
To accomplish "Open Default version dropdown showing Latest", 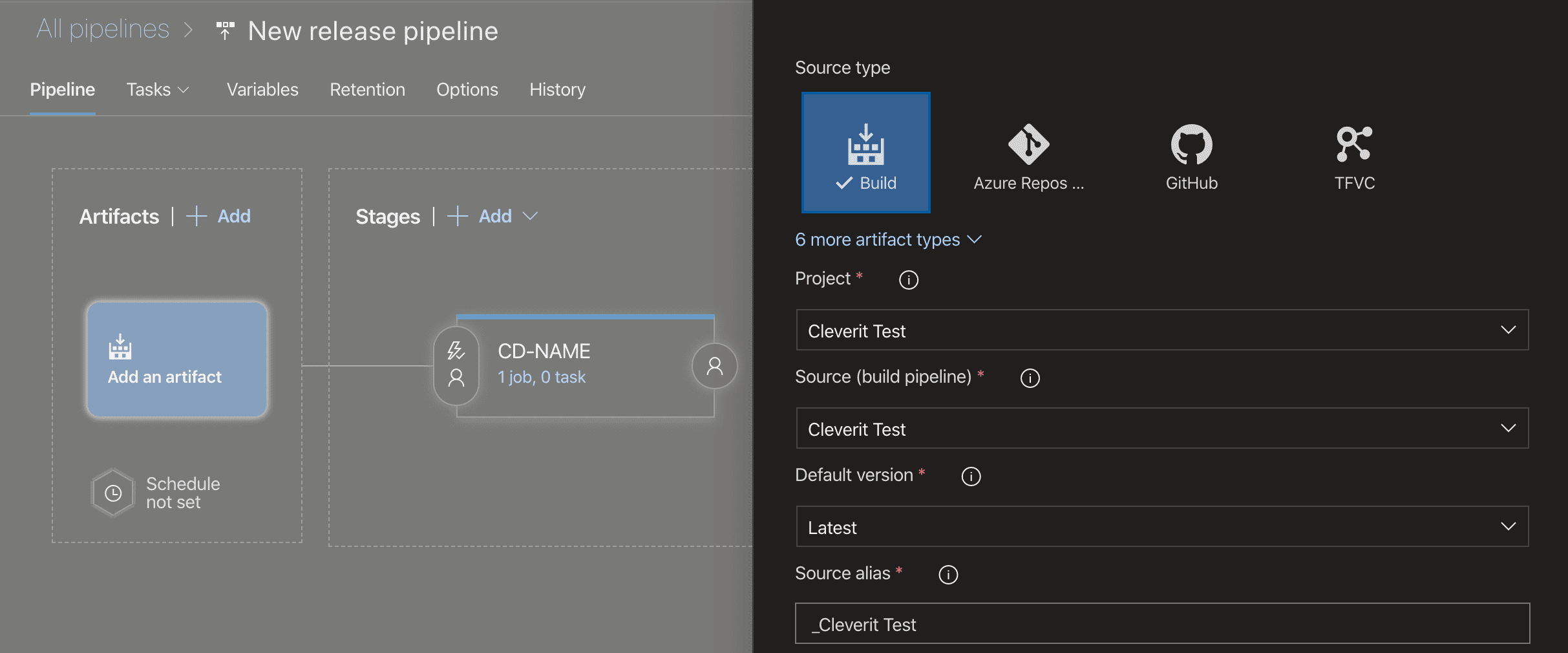I will coord(1161,527).
